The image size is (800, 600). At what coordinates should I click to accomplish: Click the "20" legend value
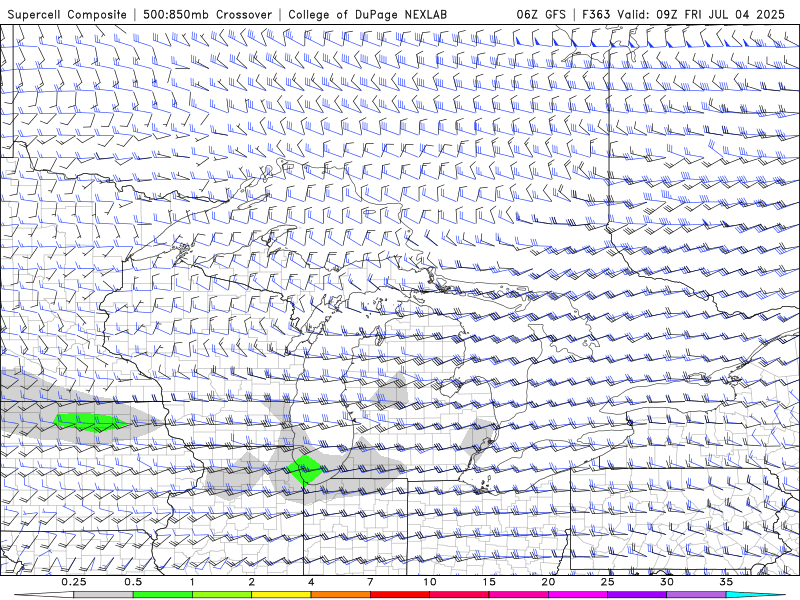(548, 582)
